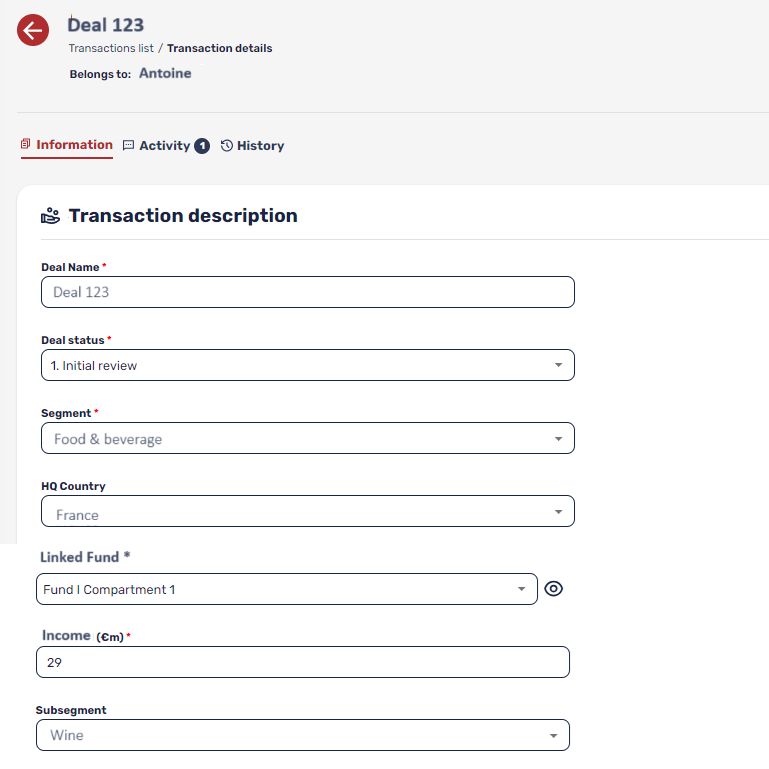Open the History tab
The height and width of the screenshot is (769, 769).
pyautogui.click(x=260, y=146)
